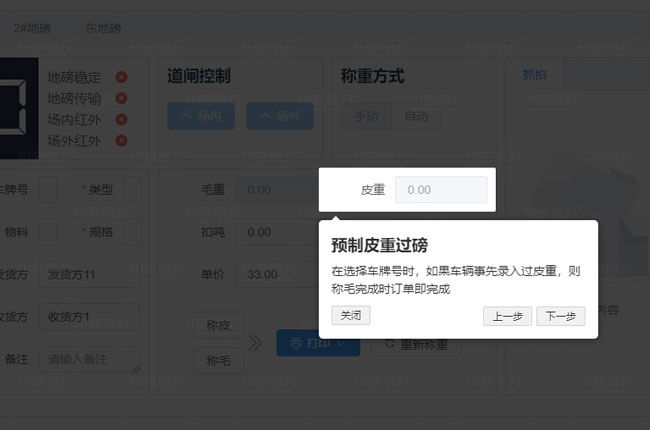Click the 场外红外 red status icon
The image size is (650, 430).
122,140
